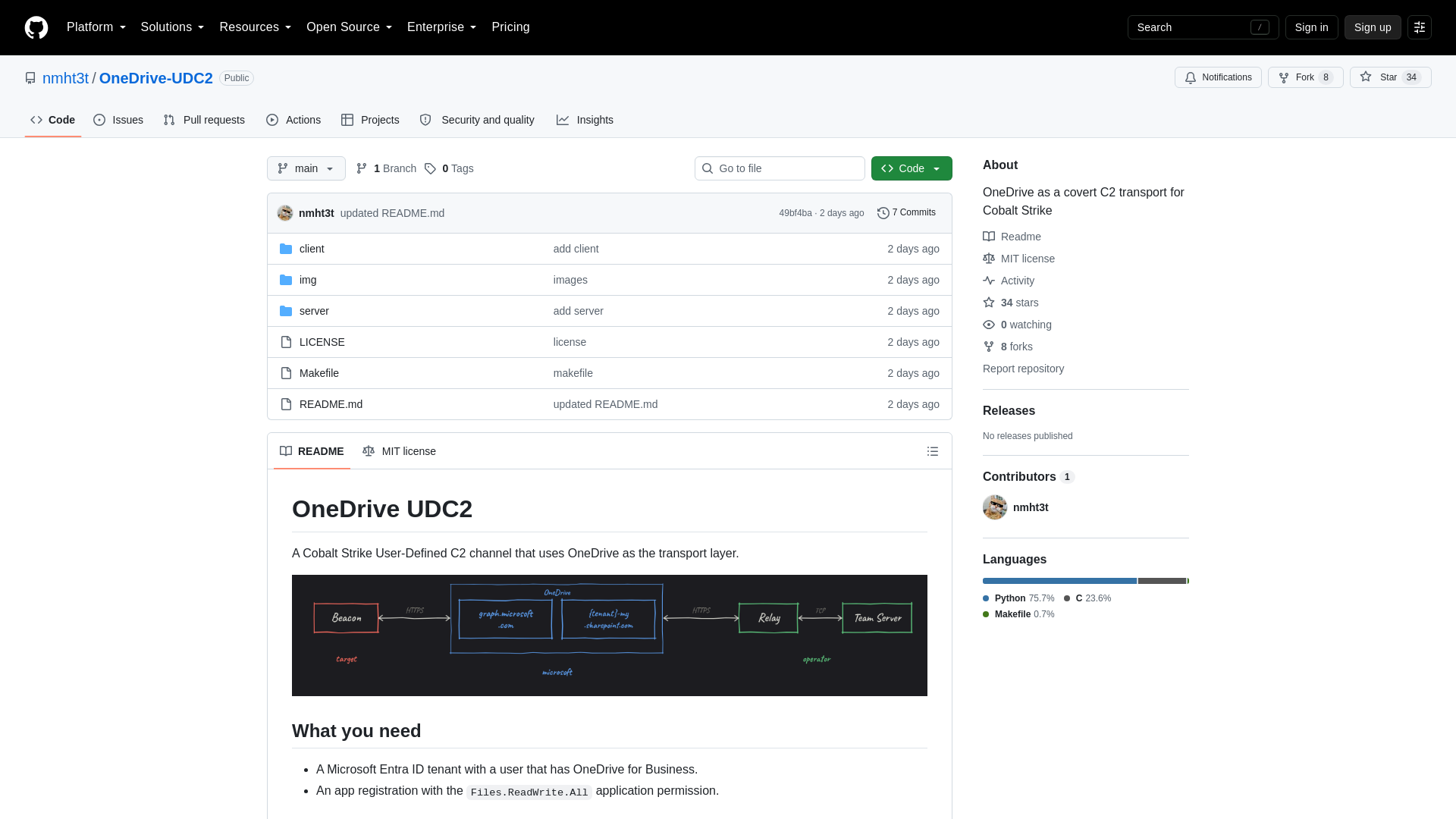Select the README tab above the content
Image resolution: width=1456 pixels, height=819 pixels.
point(312,451)
